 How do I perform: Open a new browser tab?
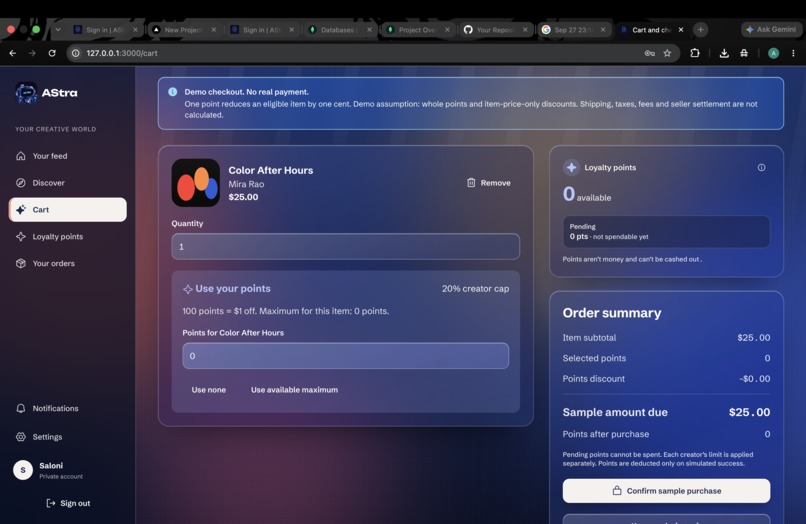(x=700, y=29)
